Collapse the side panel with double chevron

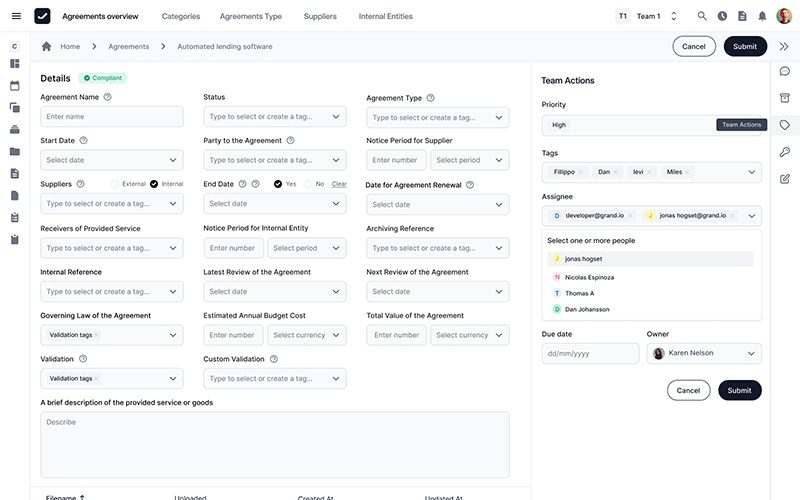coord(784,46)
